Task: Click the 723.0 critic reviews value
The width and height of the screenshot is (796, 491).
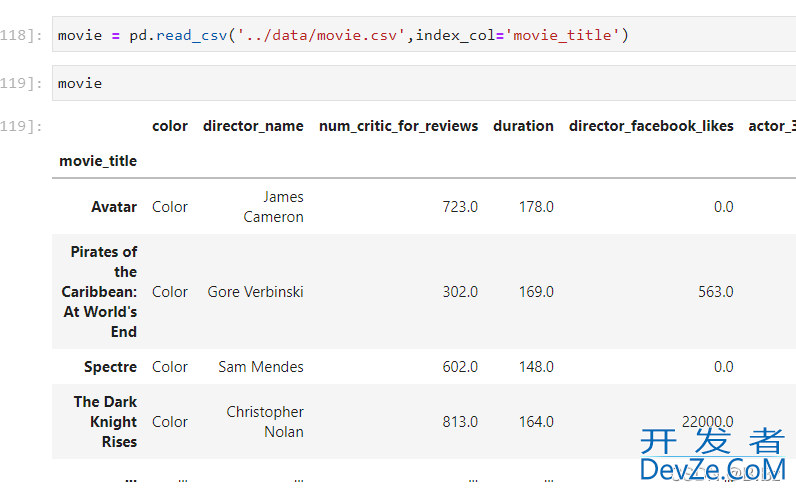Action: tap(460, 207)
